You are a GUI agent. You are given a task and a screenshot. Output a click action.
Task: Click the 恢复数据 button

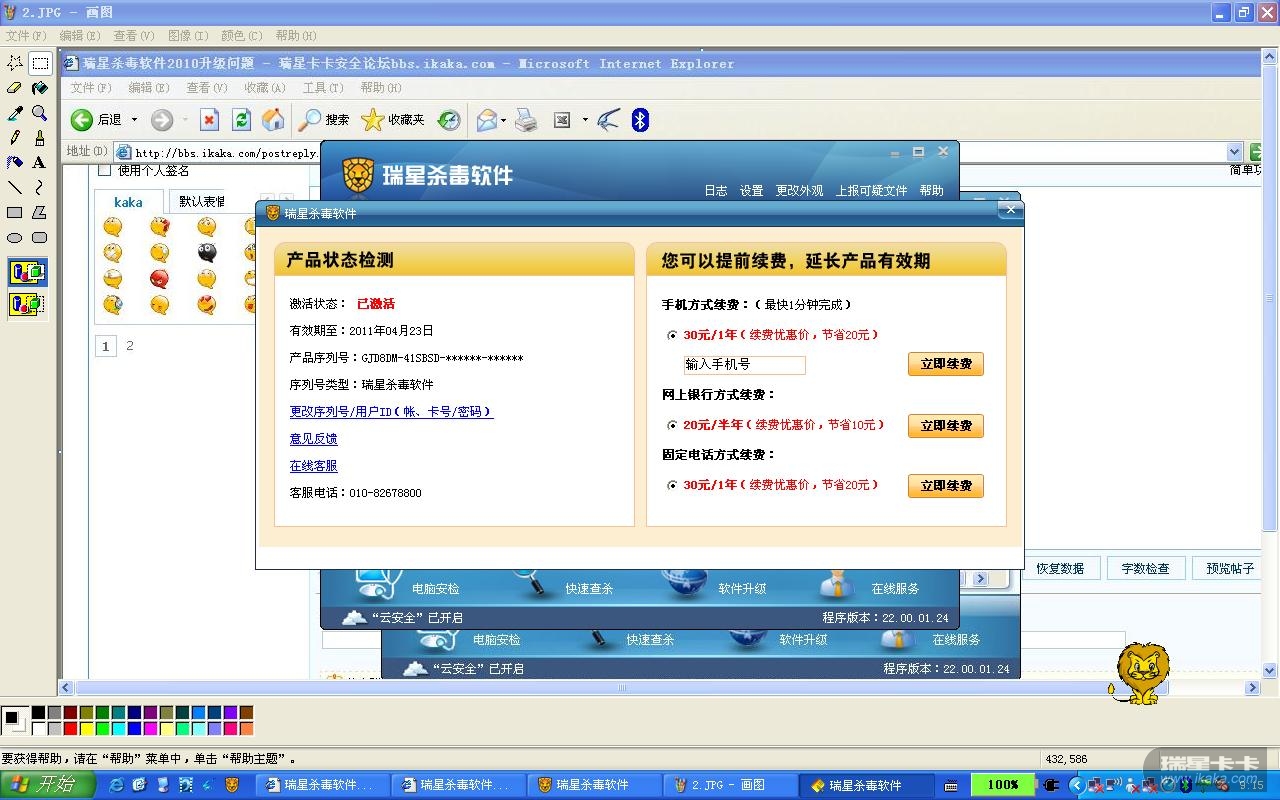coord(1061,568)
